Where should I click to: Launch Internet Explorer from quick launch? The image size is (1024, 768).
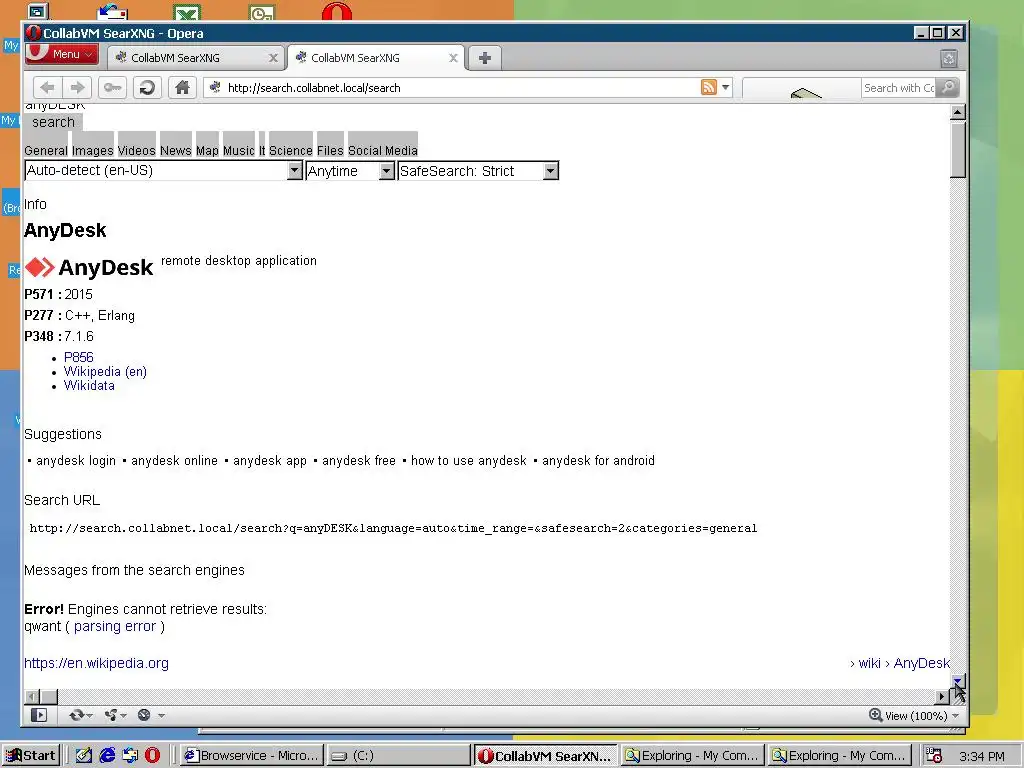tap(107, 756)
